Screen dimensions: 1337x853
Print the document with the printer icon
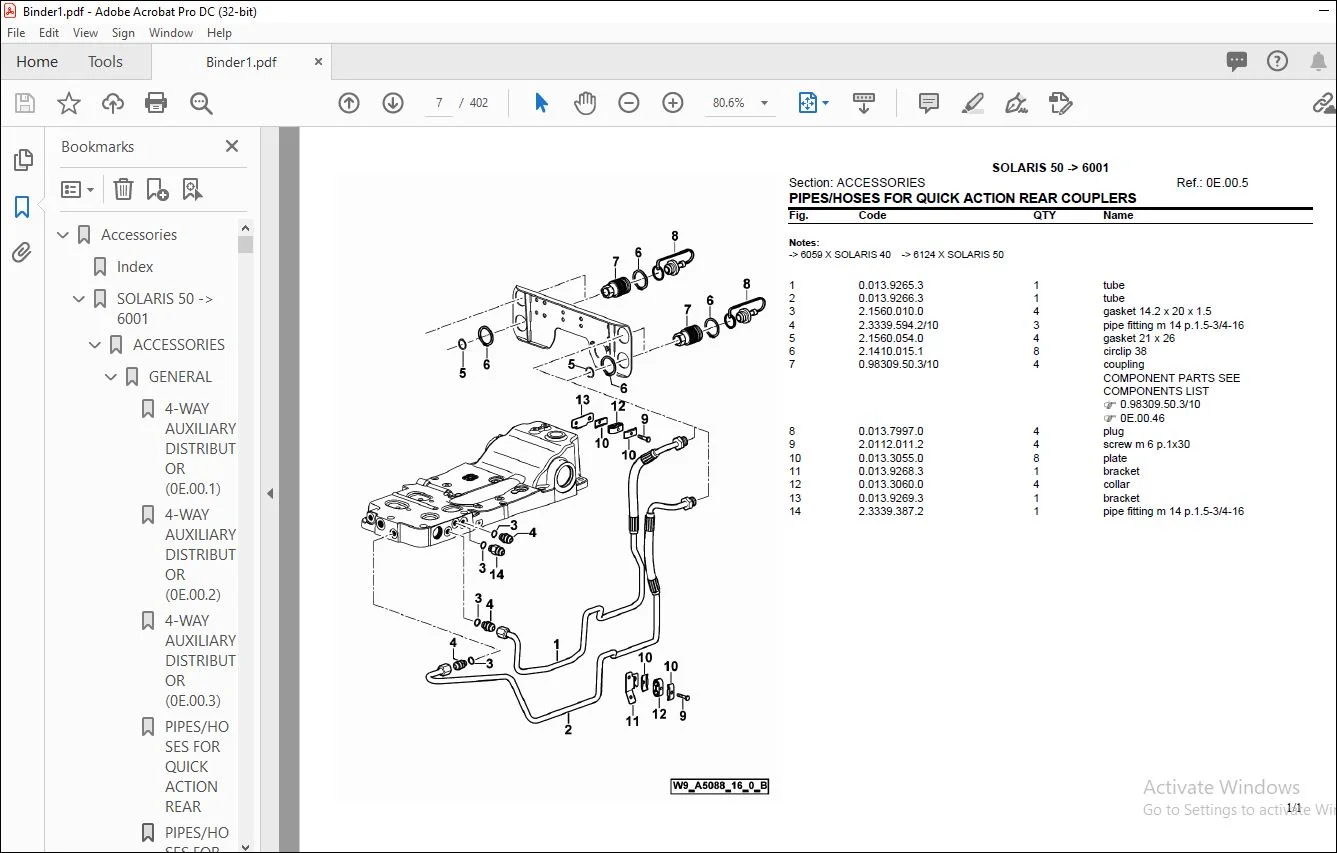[x=156, y=103]
